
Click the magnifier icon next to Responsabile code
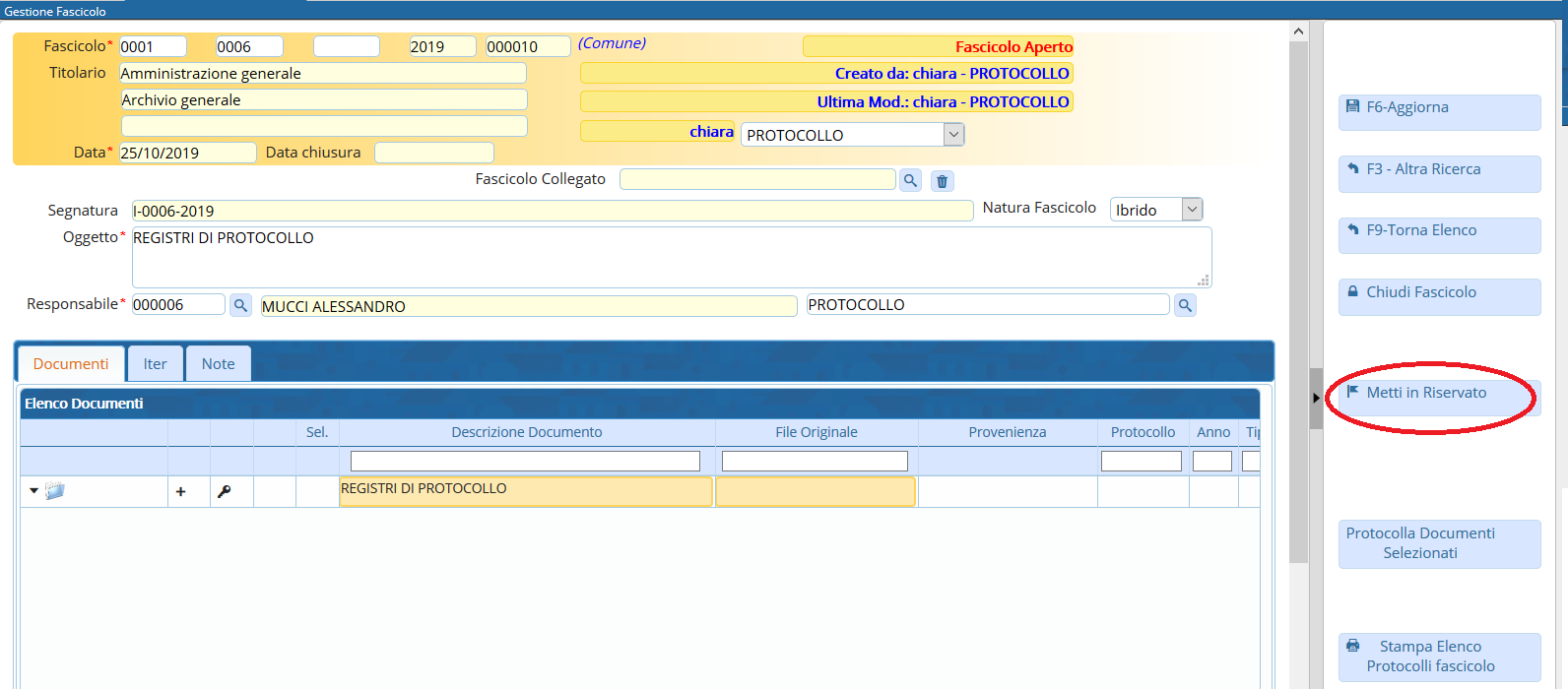tap(240, 306)
